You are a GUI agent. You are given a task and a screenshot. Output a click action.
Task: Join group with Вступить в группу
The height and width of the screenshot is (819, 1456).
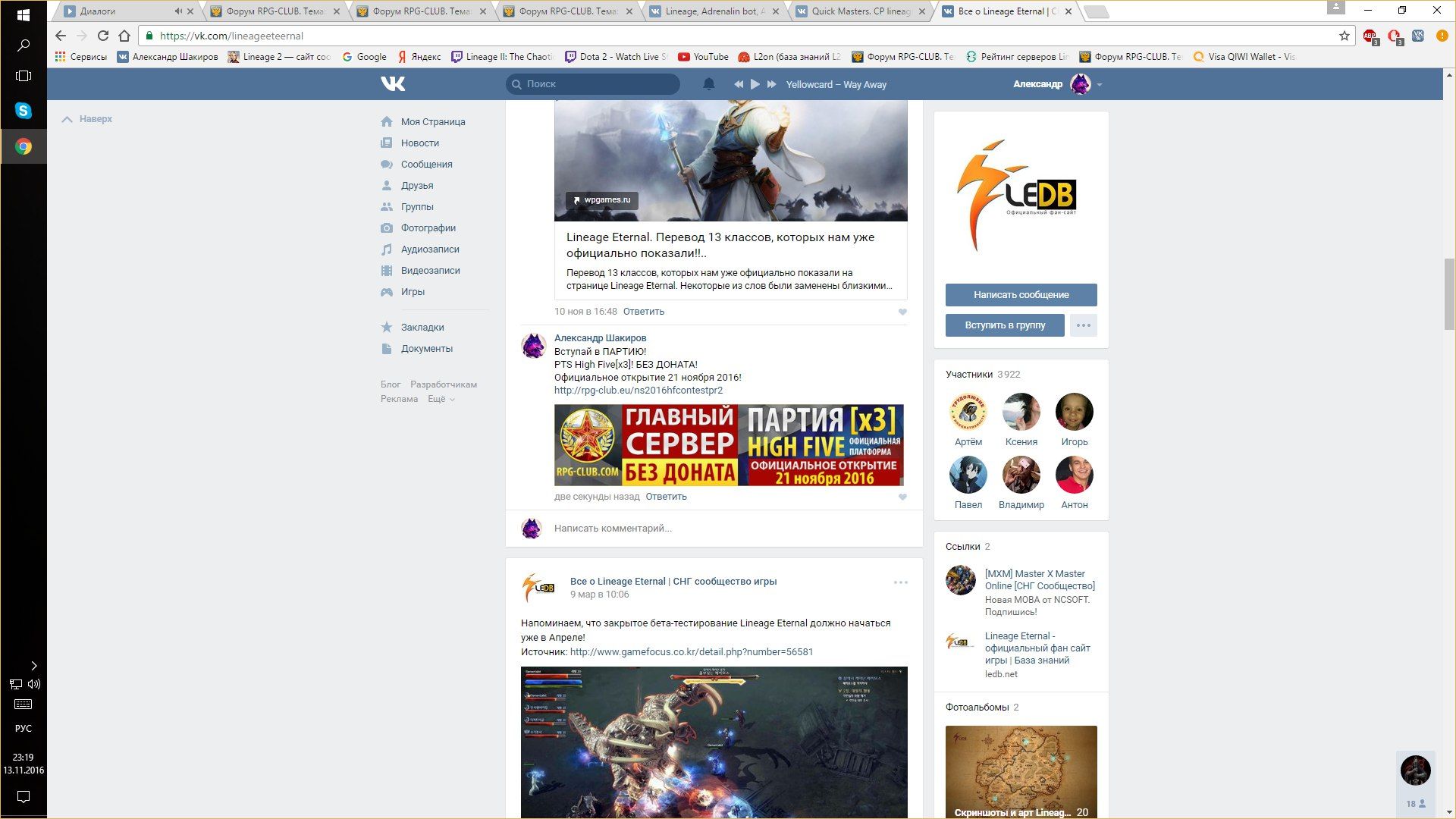pos(1005,325)
